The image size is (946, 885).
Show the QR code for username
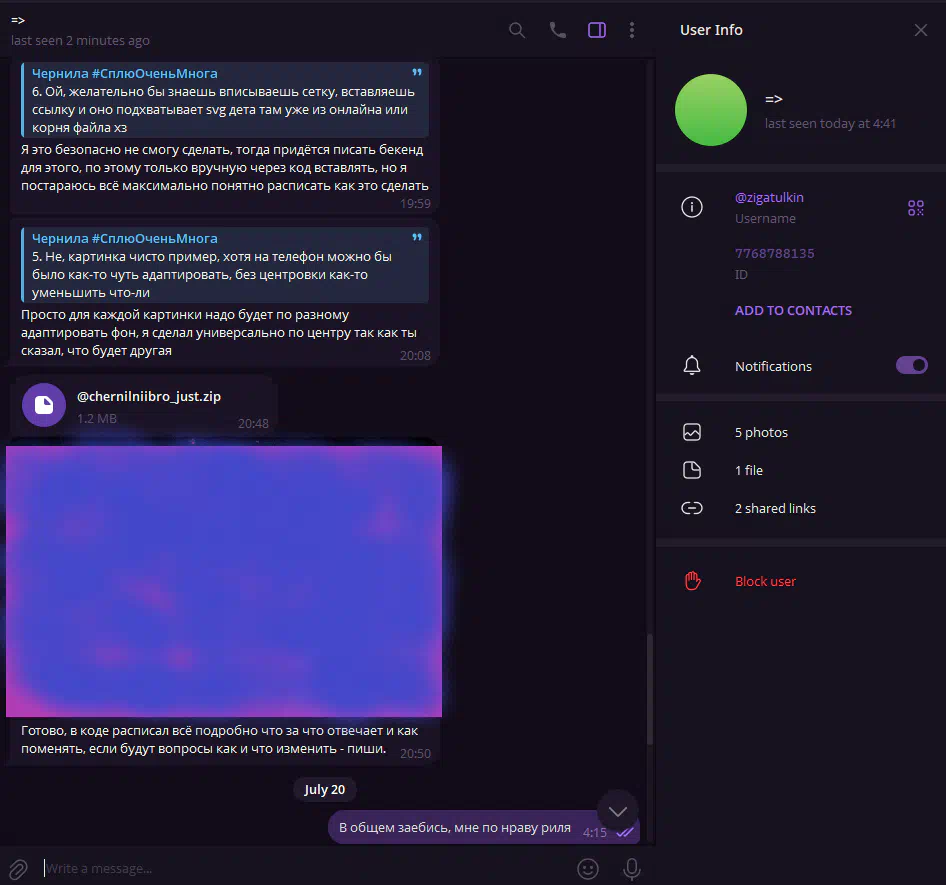pos(915,208)
